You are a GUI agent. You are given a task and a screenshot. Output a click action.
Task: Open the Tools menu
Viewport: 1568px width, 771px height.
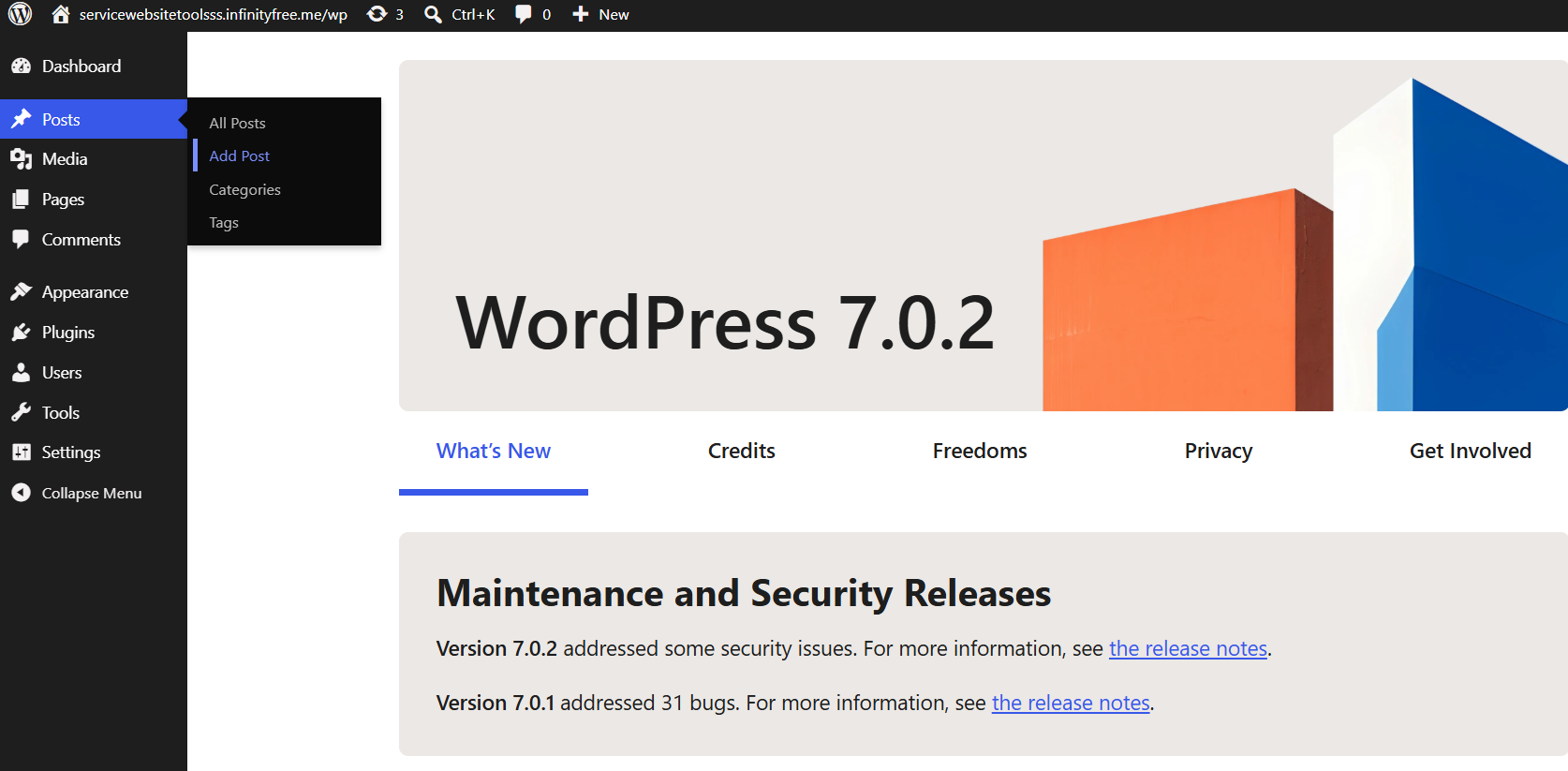[x=94, y=412]
